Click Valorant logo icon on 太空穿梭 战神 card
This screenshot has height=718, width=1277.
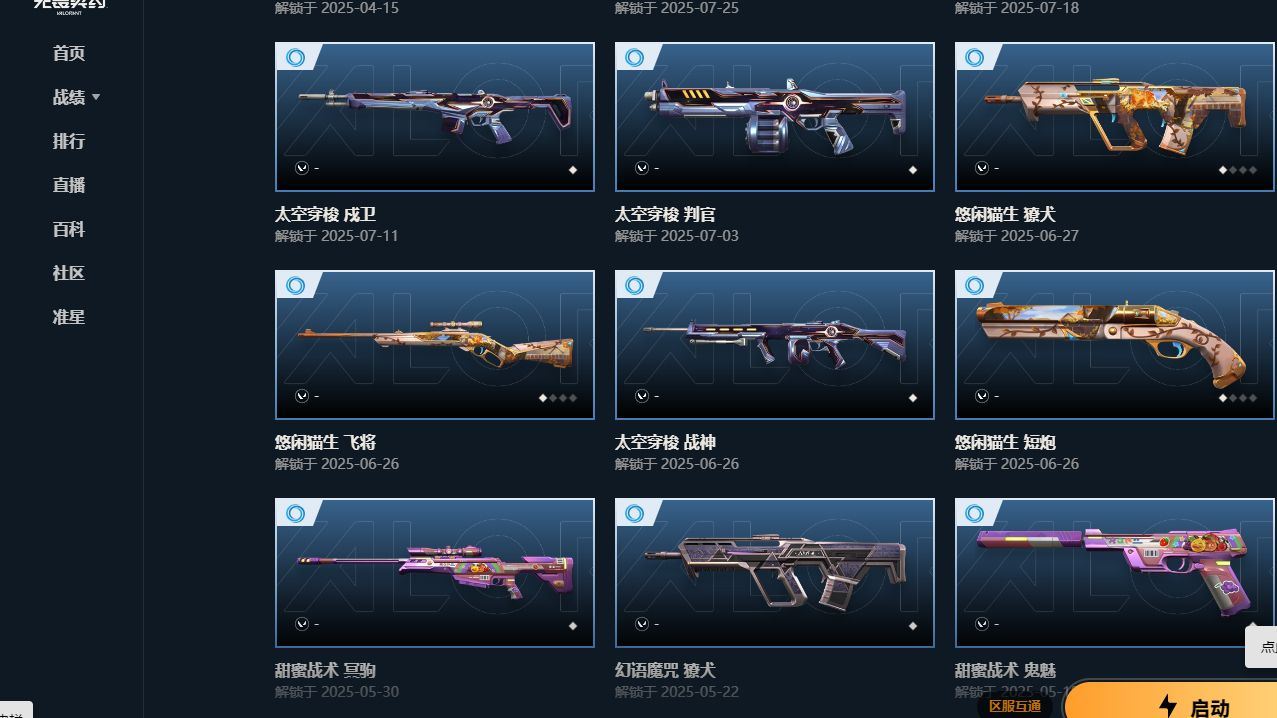[x=642, y=396]
